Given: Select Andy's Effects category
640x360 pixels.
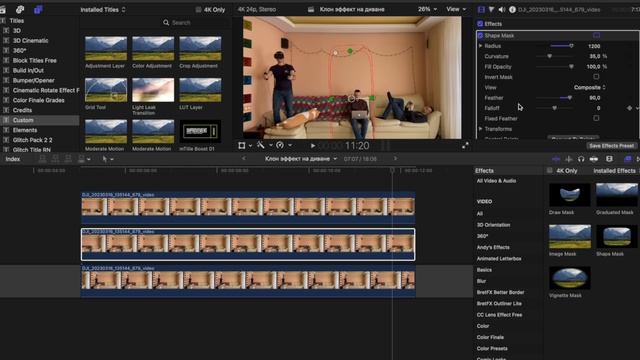Looking at the screenshot, I should (493, 247).
